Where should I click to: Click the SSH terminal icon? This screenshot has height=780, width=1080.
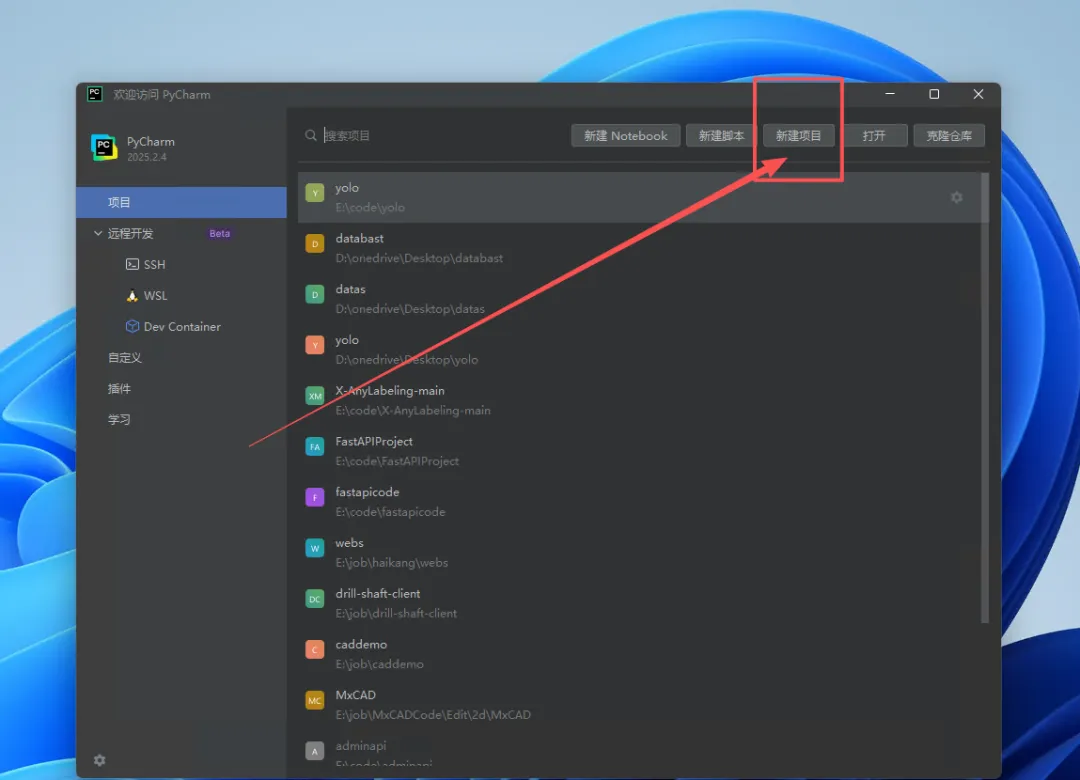coord(132,265)
